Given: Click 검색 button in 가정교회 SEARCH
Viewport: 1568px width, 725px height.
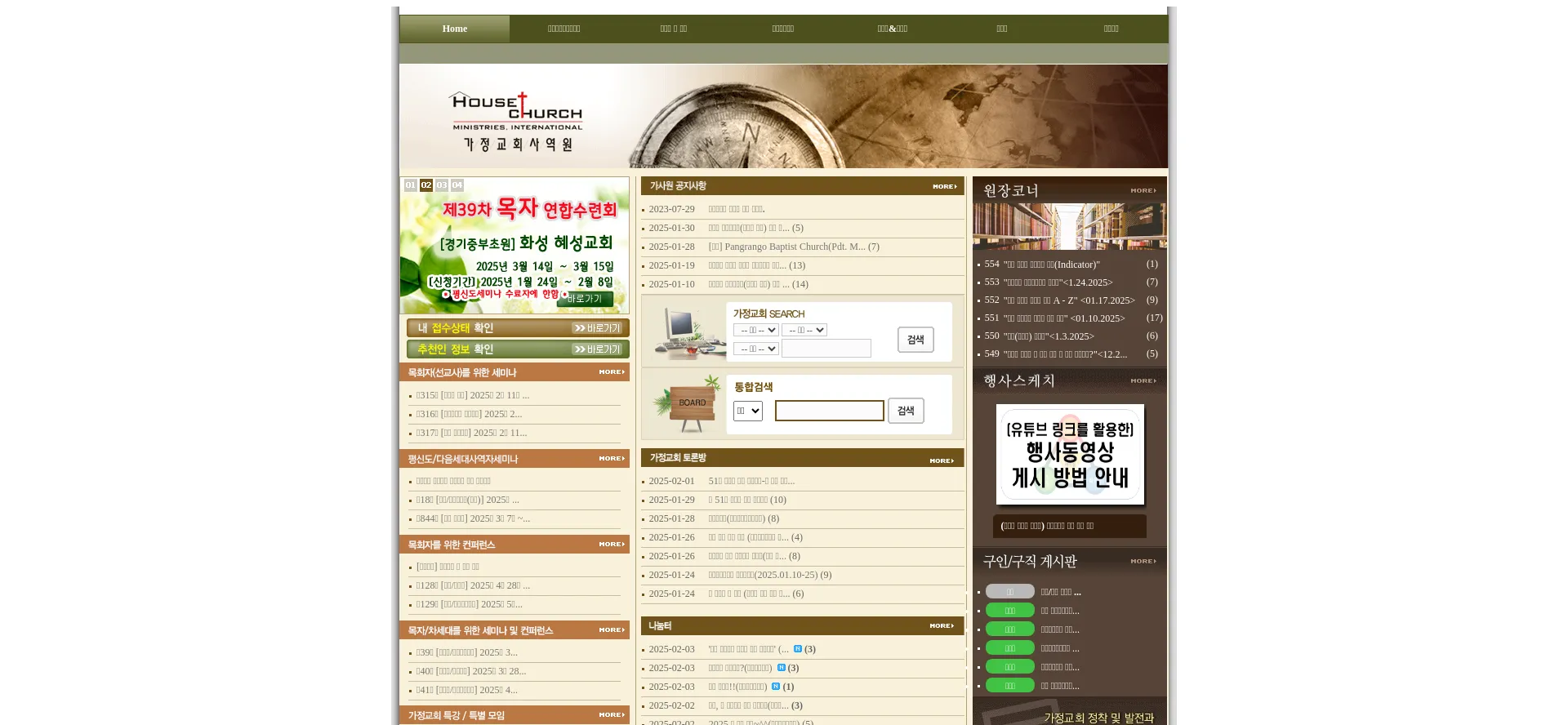Looking at the screenshot, I should click(915, 340).
